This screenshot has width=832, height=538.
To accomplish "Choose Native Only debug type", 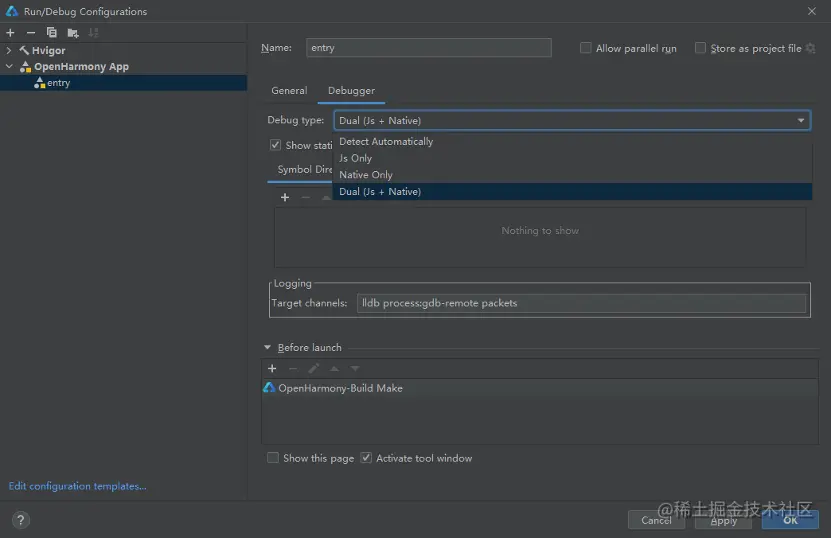I will 572,175.
